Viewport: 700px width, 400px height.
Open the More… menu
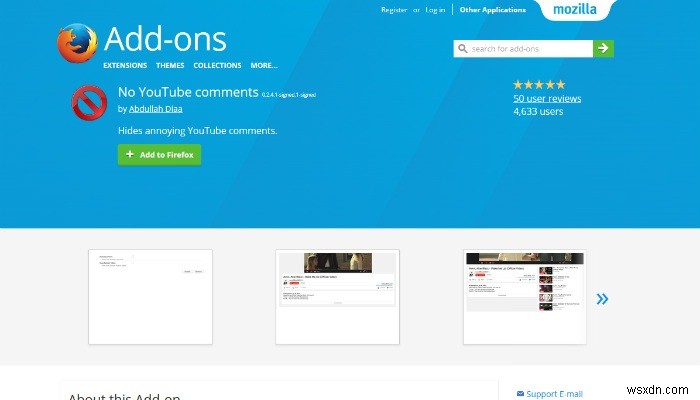pyautogui.click(x=264, y=65)
